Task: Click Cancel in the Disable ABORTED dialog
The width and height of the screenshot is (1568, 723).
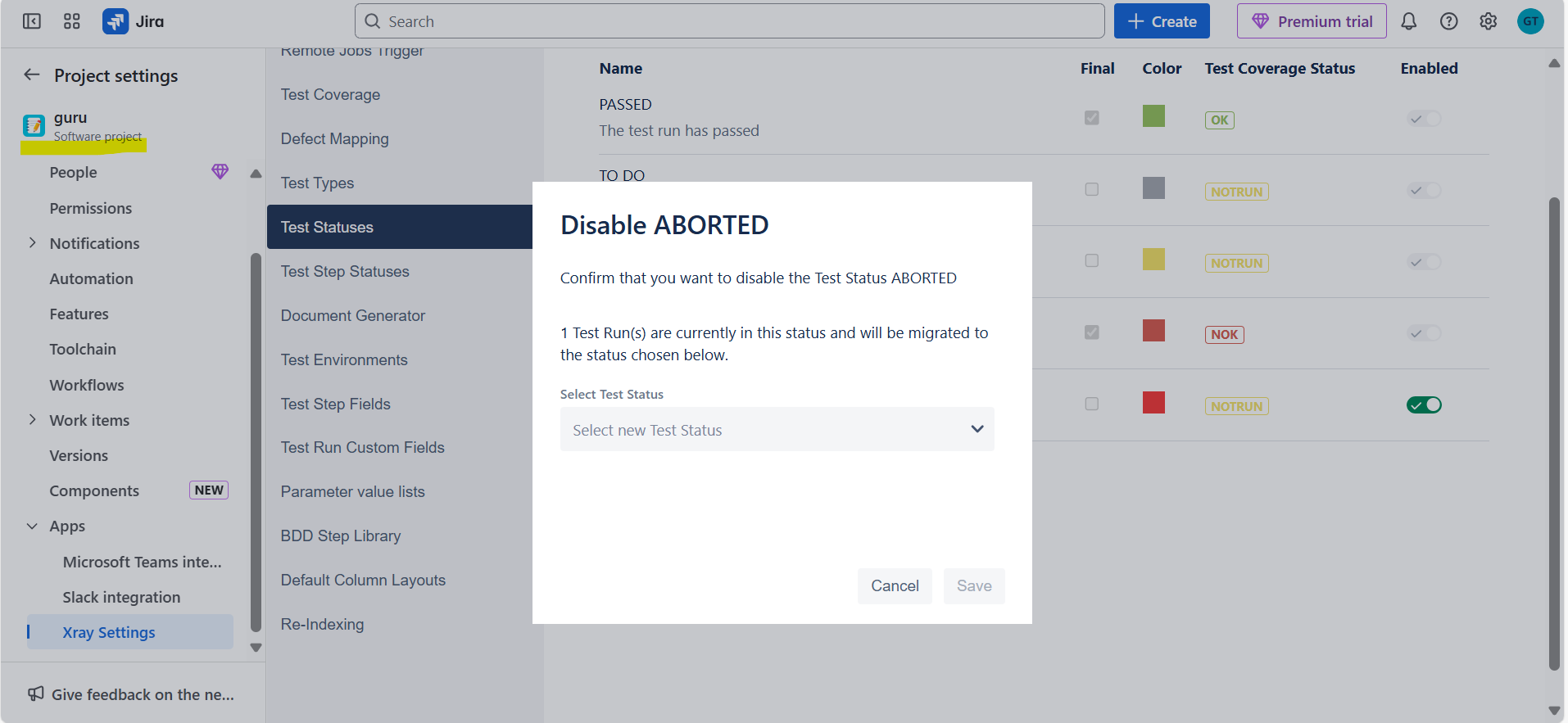Action: click(x=895, y=585)
